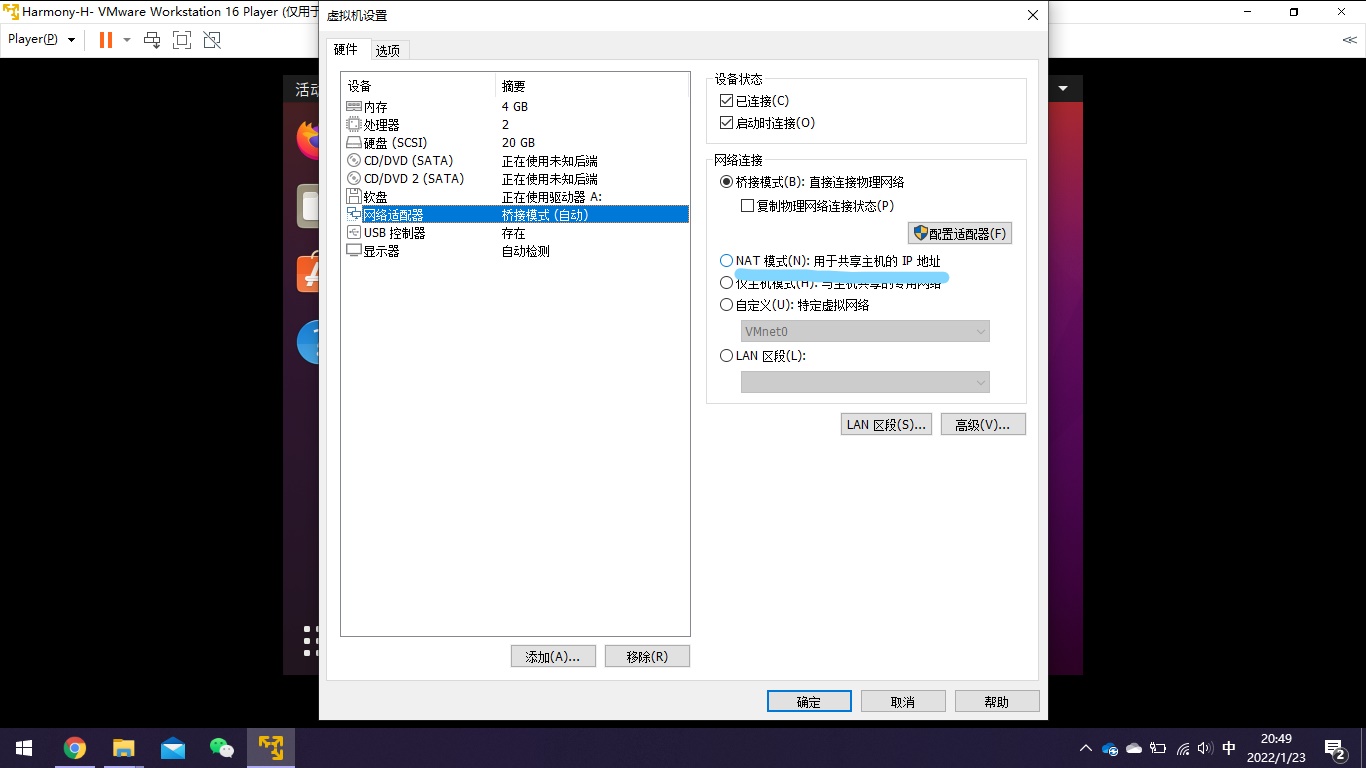Screen dimensions: 1366x768
Task: Select 自定义(U) radio button
Action: [x=726, y=305]
